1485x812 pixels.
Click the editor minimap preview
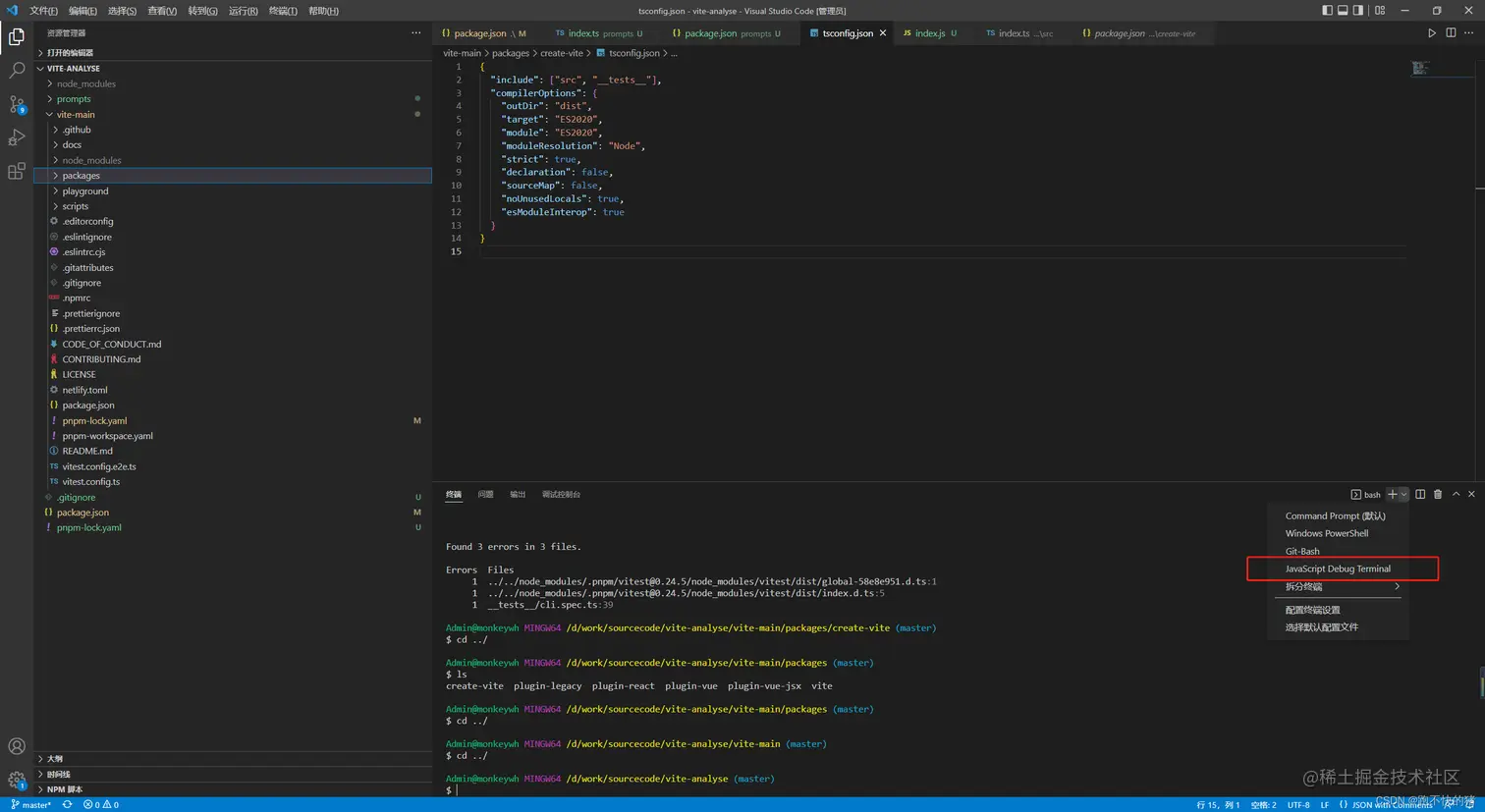(x=1420, y=68)
